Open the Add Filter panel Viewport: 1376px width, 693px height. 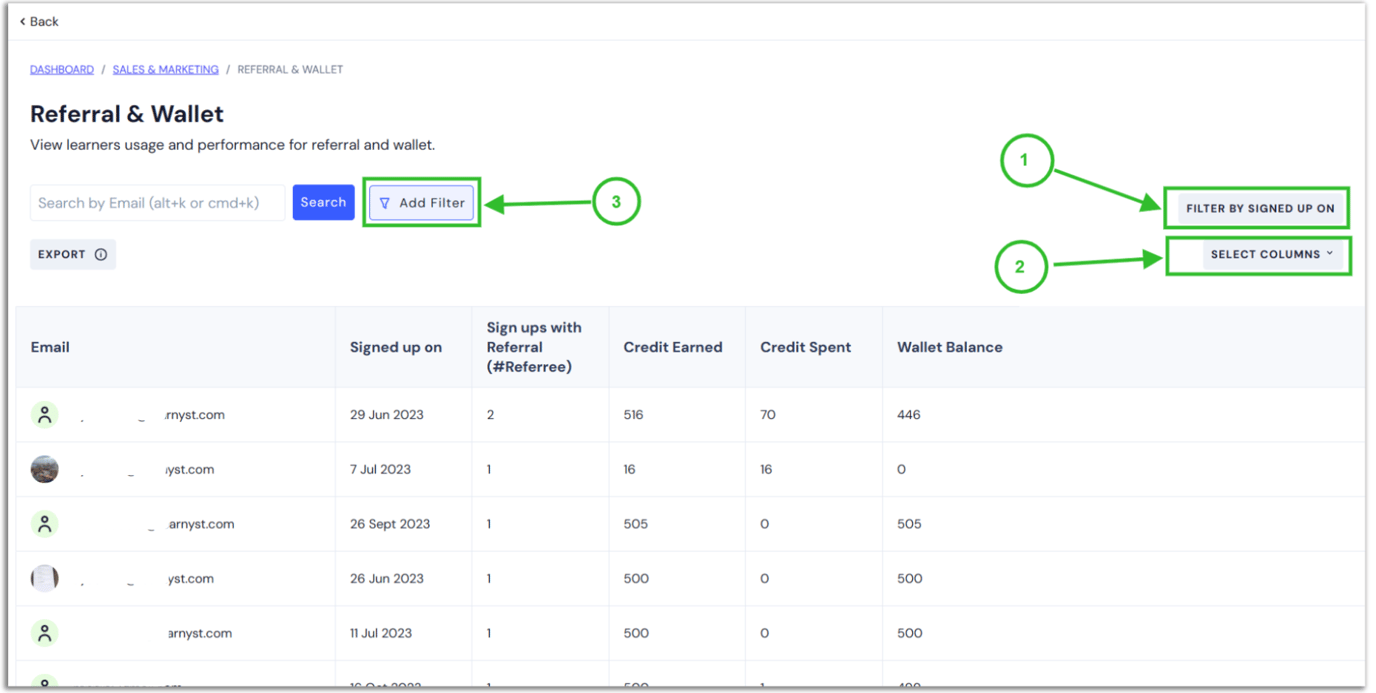421,202
